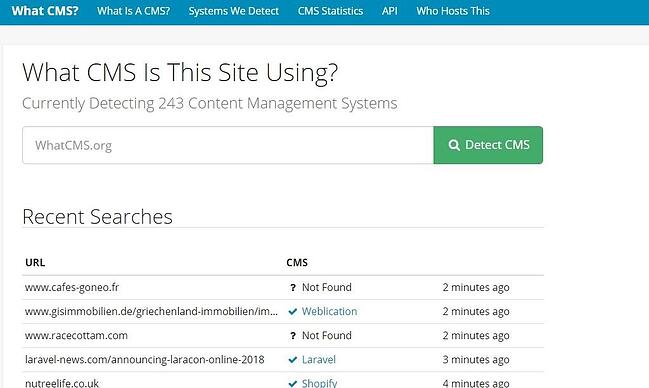
Task: Open the What Is A CMS? menu item
Action: pos(133,11)
